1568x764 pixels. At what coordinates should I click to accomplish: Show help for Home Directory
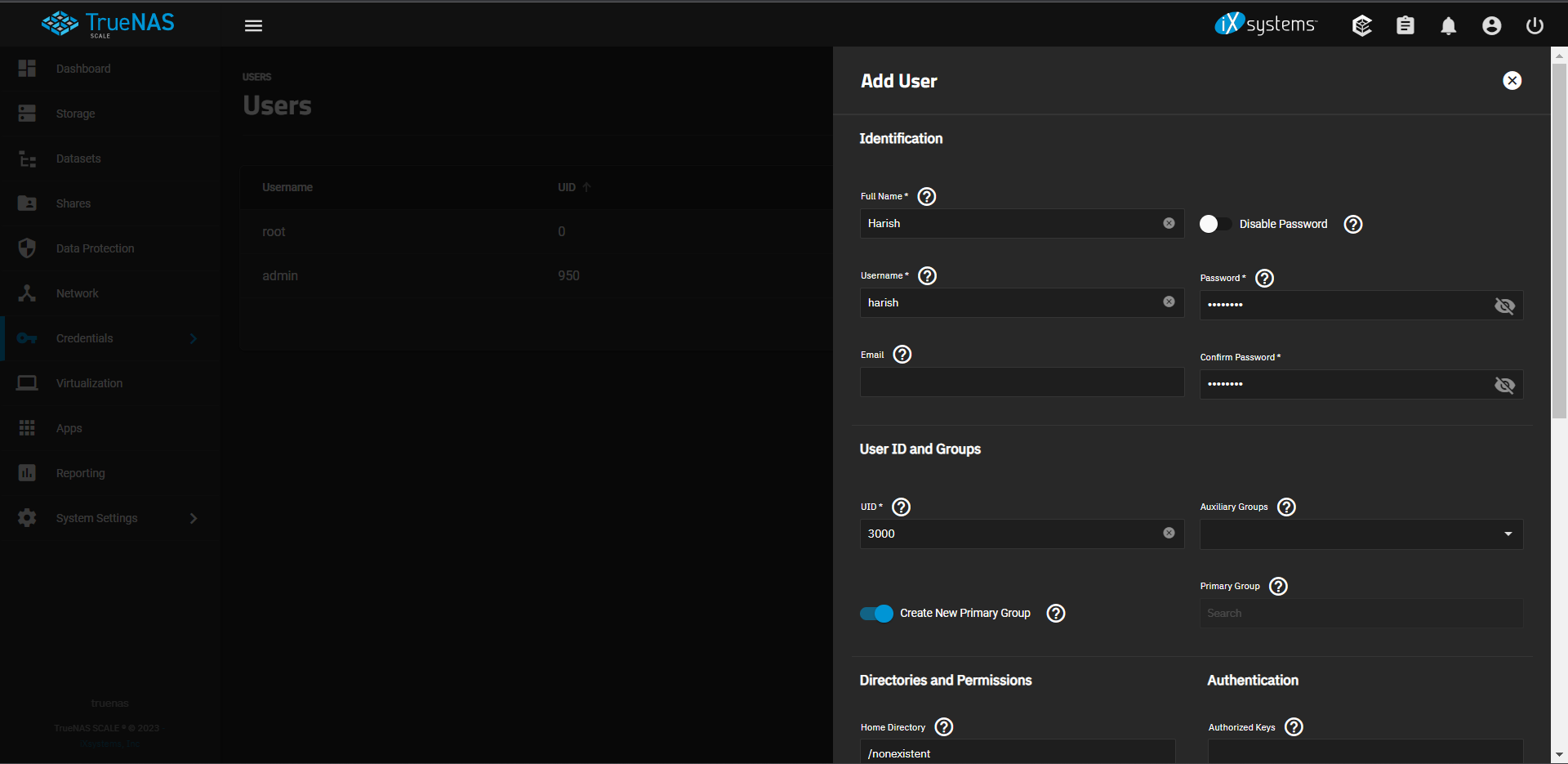coord(944,726)
